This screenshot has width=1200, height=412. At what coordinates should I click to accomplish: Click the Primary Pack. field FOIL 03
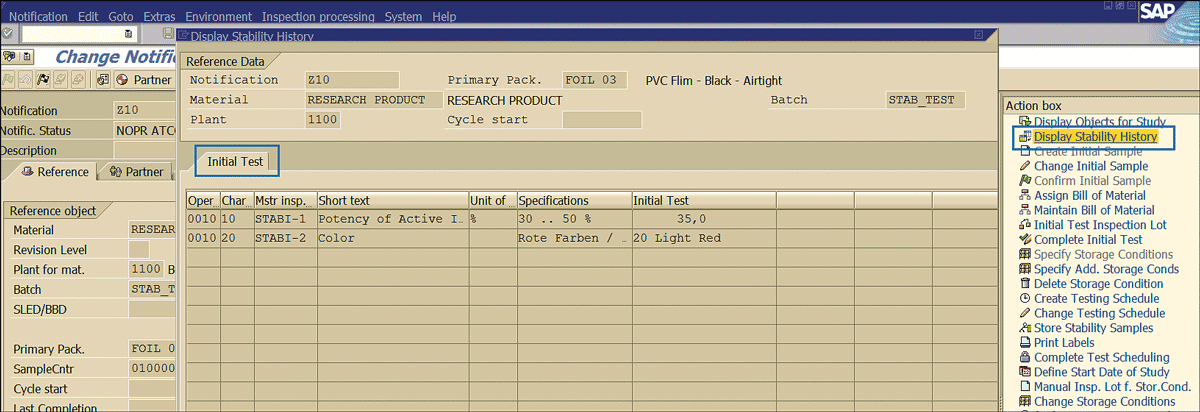click(x=595, y=80)
